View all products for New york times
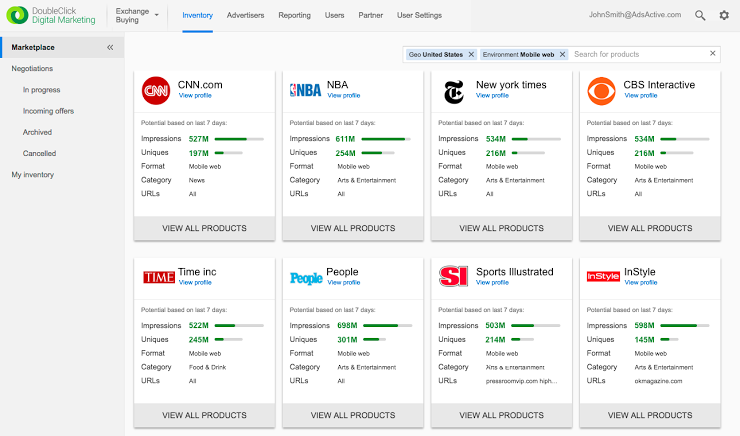 pyautogui.click(x=502, y=228)
